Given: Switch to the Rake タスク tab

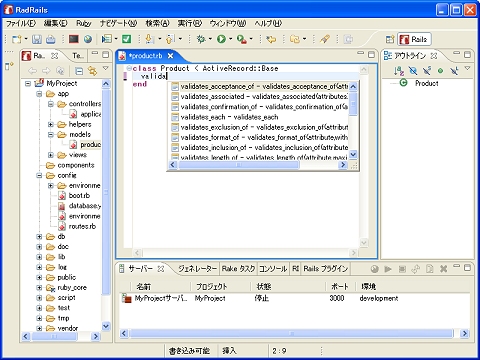Looking at the screenshot, I should coord(238,269).
